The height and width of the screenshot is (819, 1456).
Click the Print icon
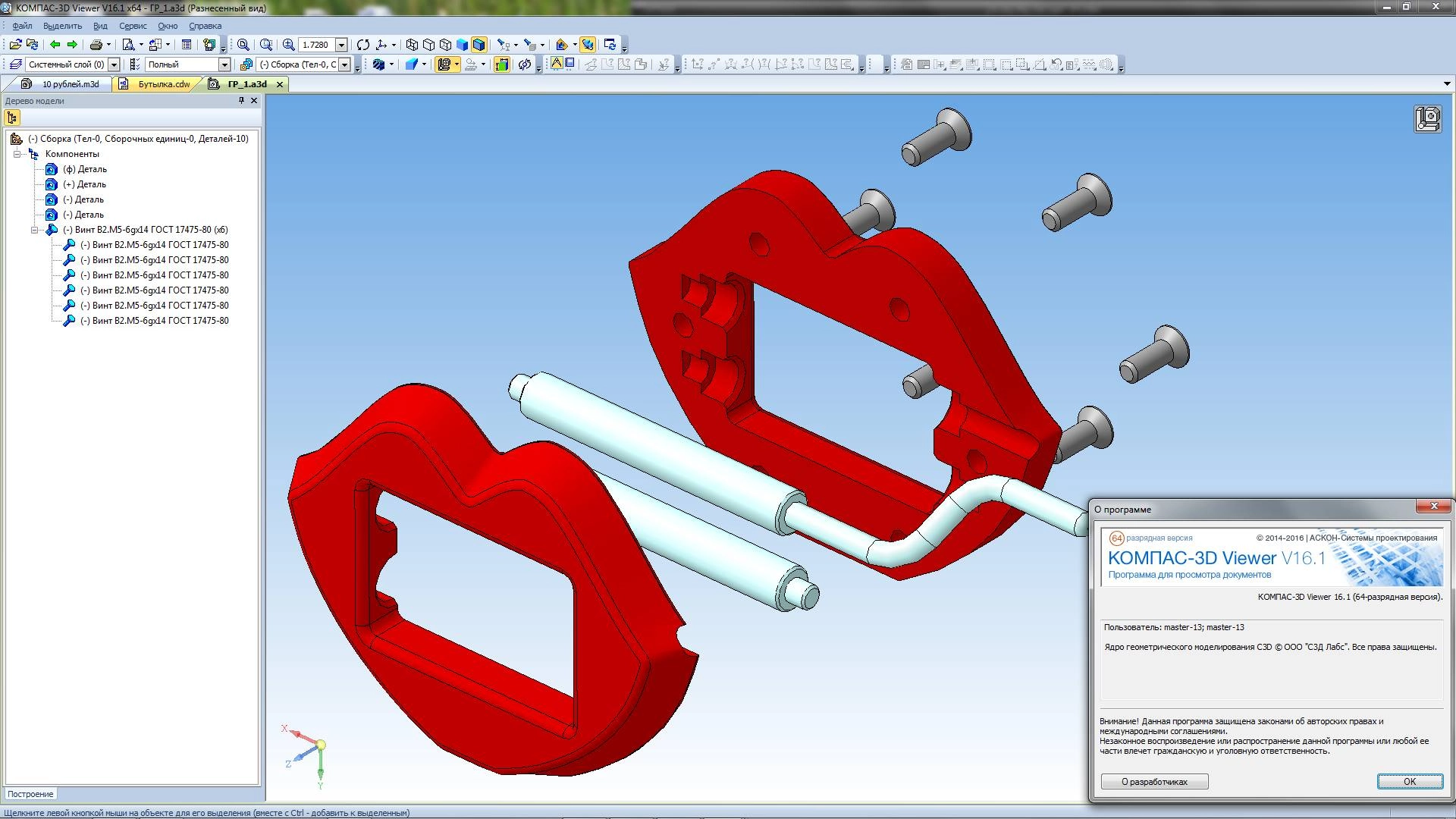(96, 45)
